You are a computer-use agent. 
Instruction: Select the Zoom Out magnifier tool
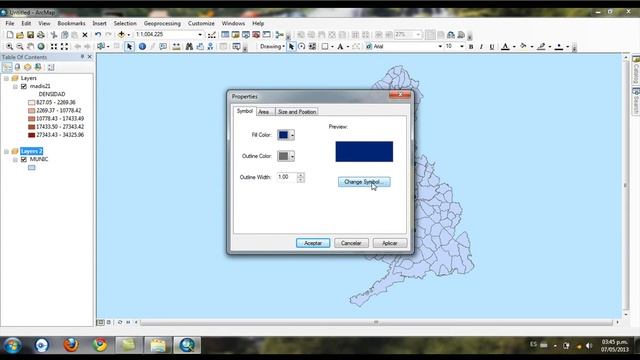[x=20, y=47]
